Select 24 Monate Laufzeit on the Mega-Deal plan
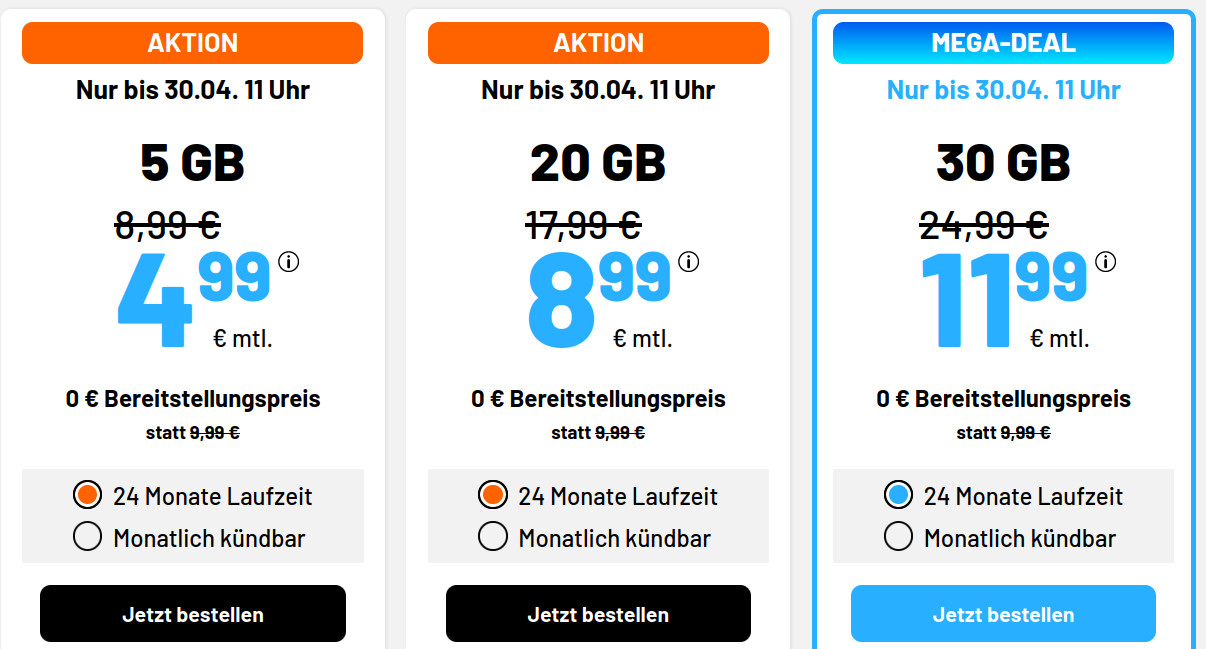The image size is (1206, 649). pos(897,496)
